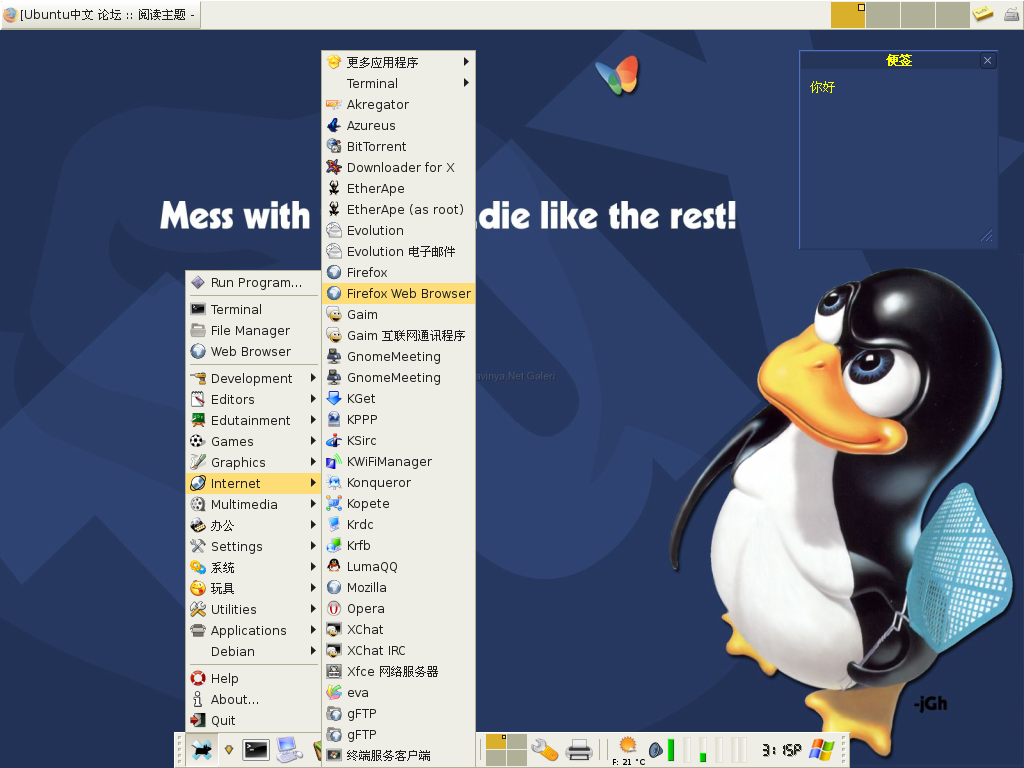Switch to fourth workspace in top pager
1024x768 pixels.
952,14
